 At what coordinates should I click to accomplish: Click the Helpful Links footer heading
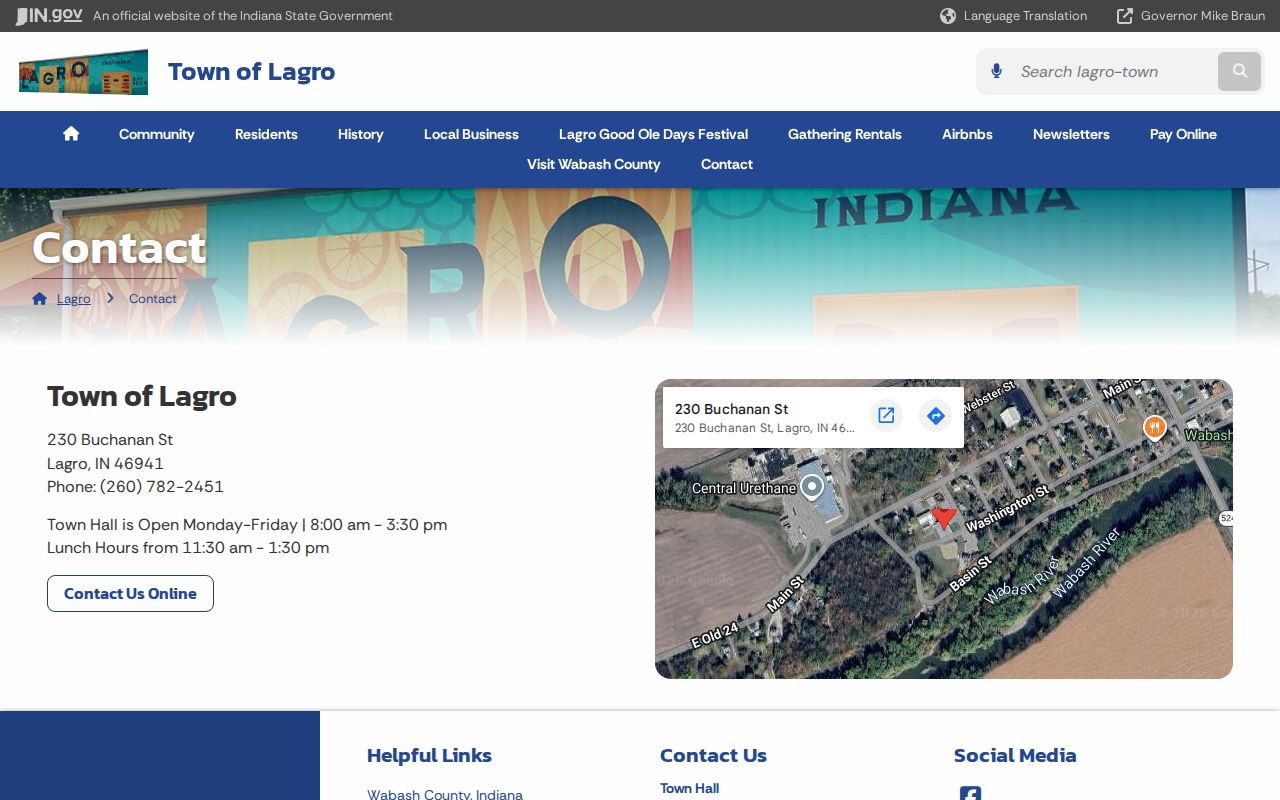pyautogui.click(x=429, y=755)
